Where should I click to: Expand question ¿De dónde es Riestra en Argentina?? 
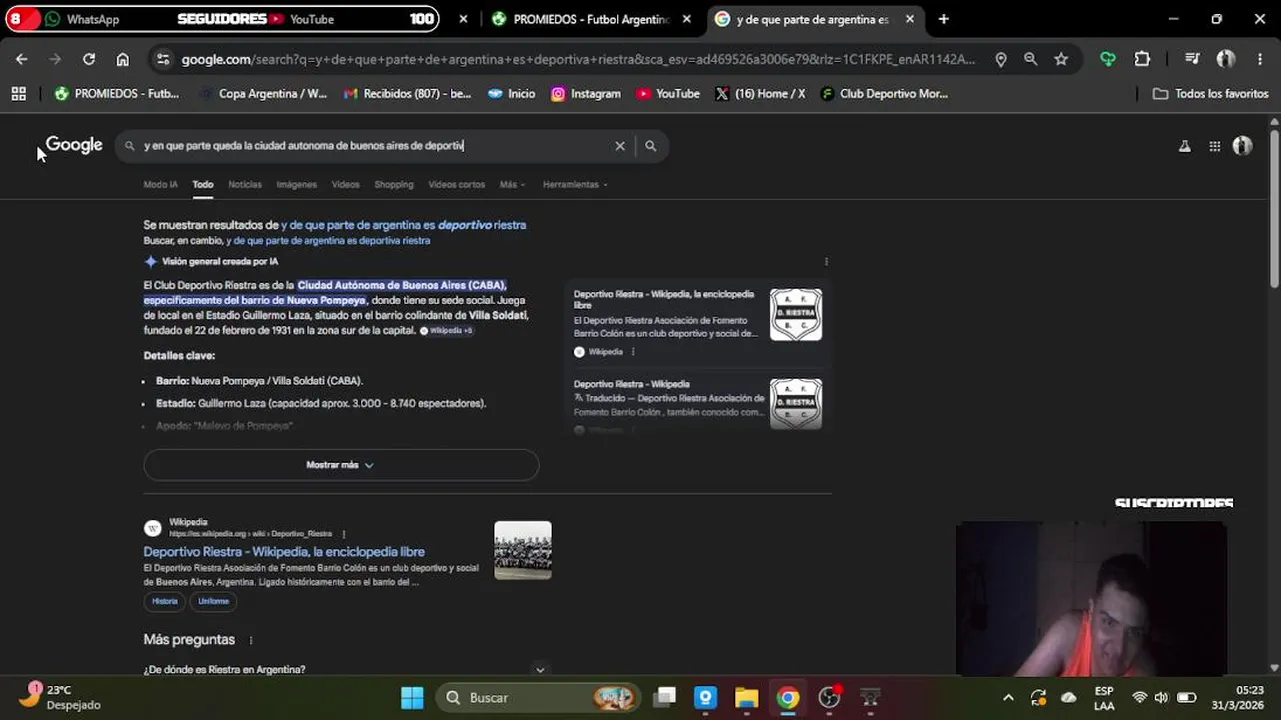pos(345,669)
